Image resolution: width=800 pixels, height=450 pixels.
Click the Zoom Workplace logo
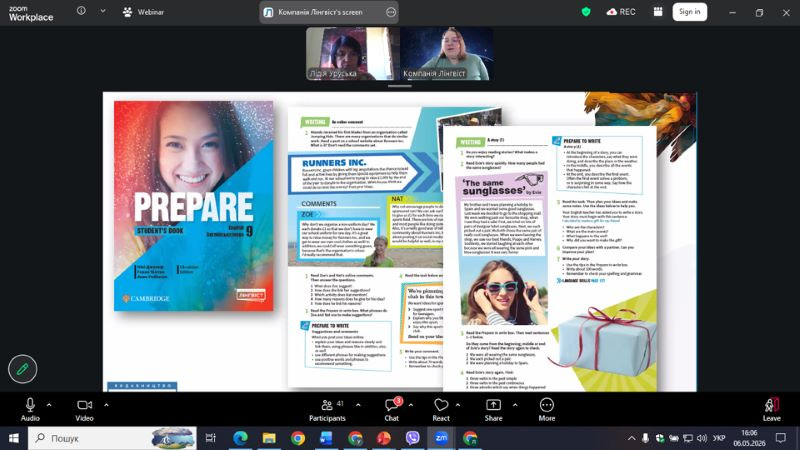[31, 13]
